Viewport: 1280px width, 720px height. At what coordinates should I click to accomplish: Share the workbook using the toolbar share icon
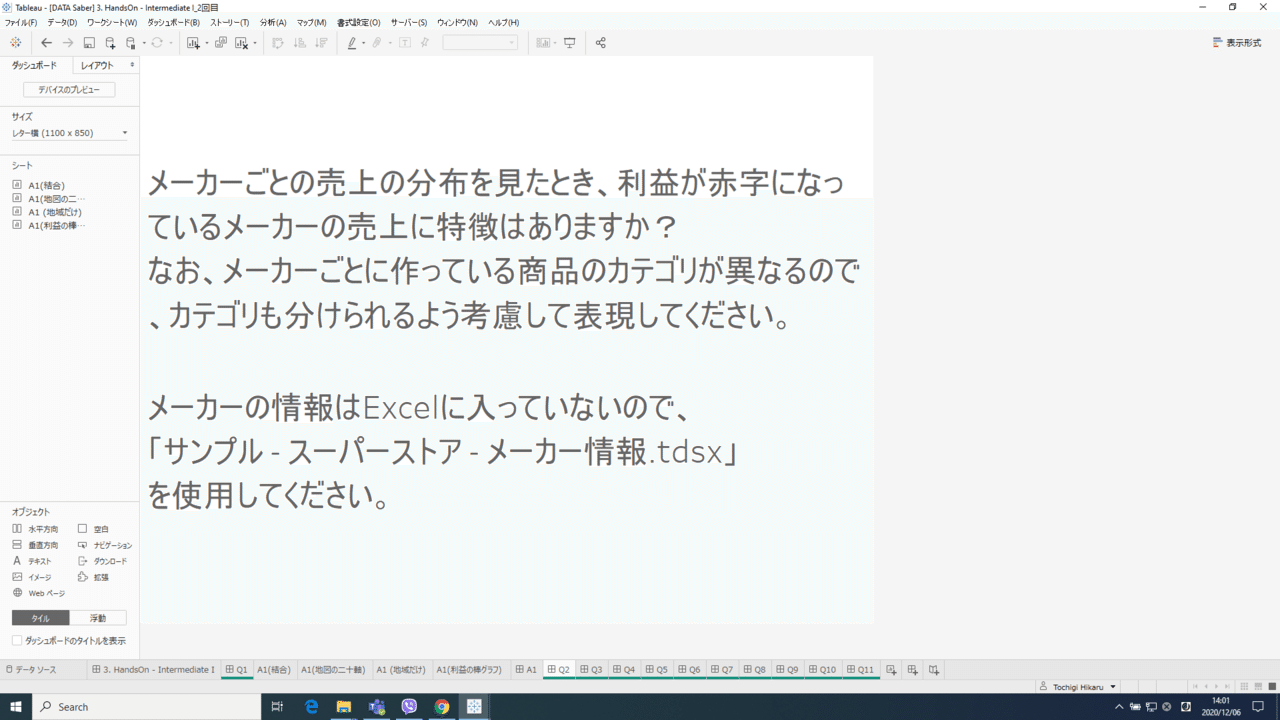tap(600, 43)
